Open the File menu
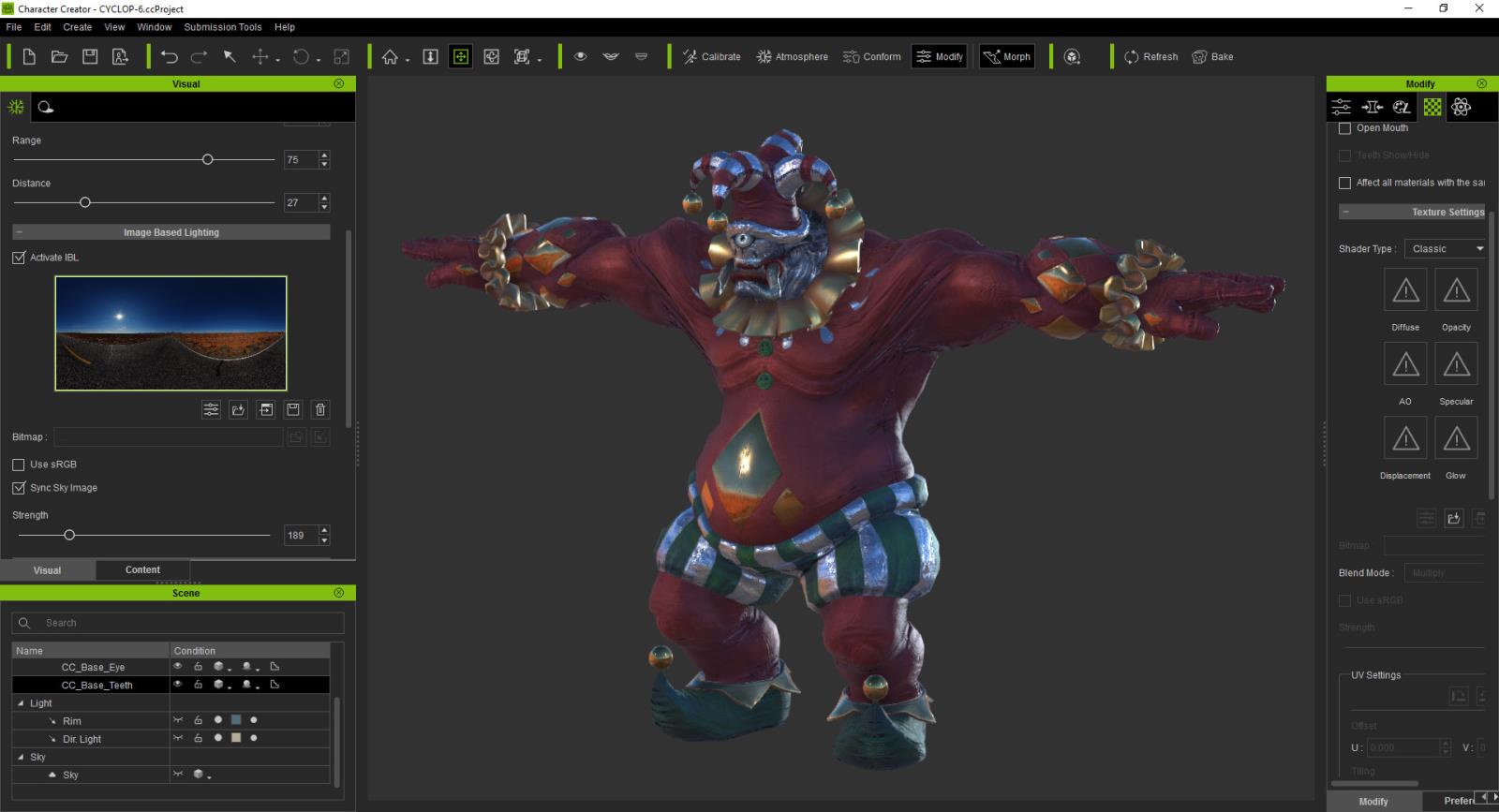Viewport: 1499px width, 812px height. (x=14, y=27)
